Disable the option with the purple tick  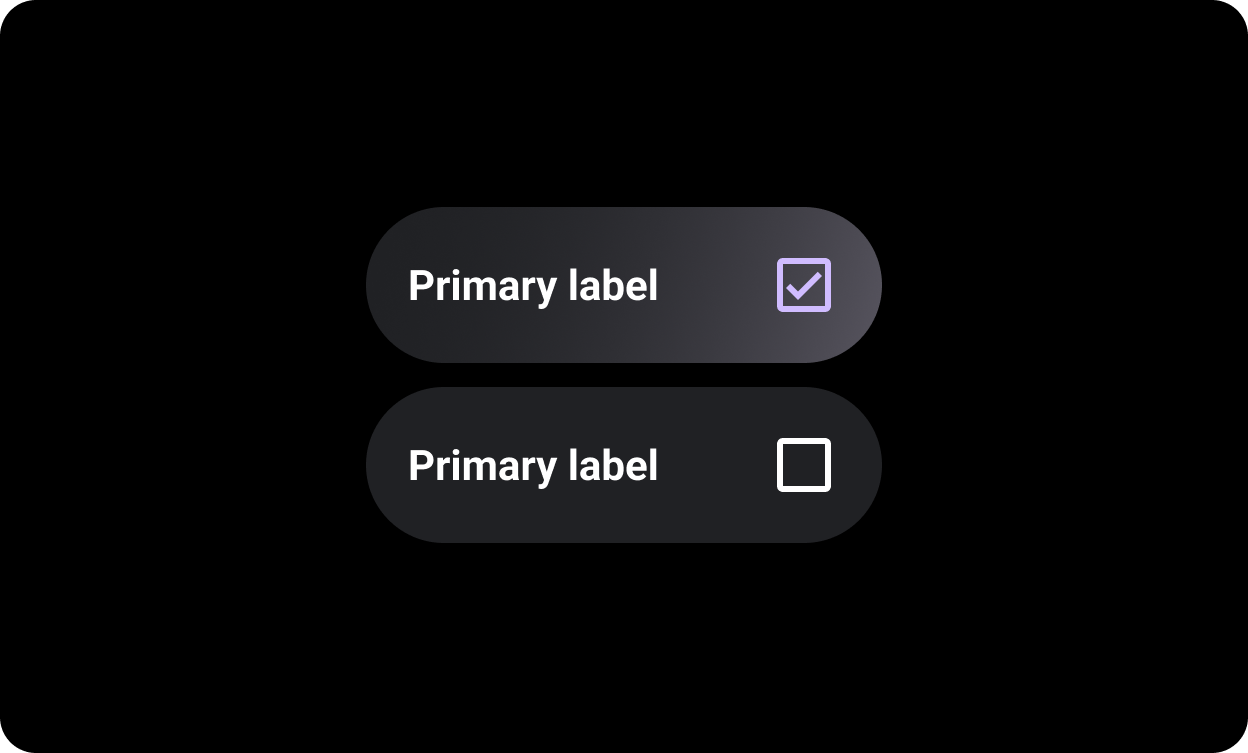tap(804, 285)
